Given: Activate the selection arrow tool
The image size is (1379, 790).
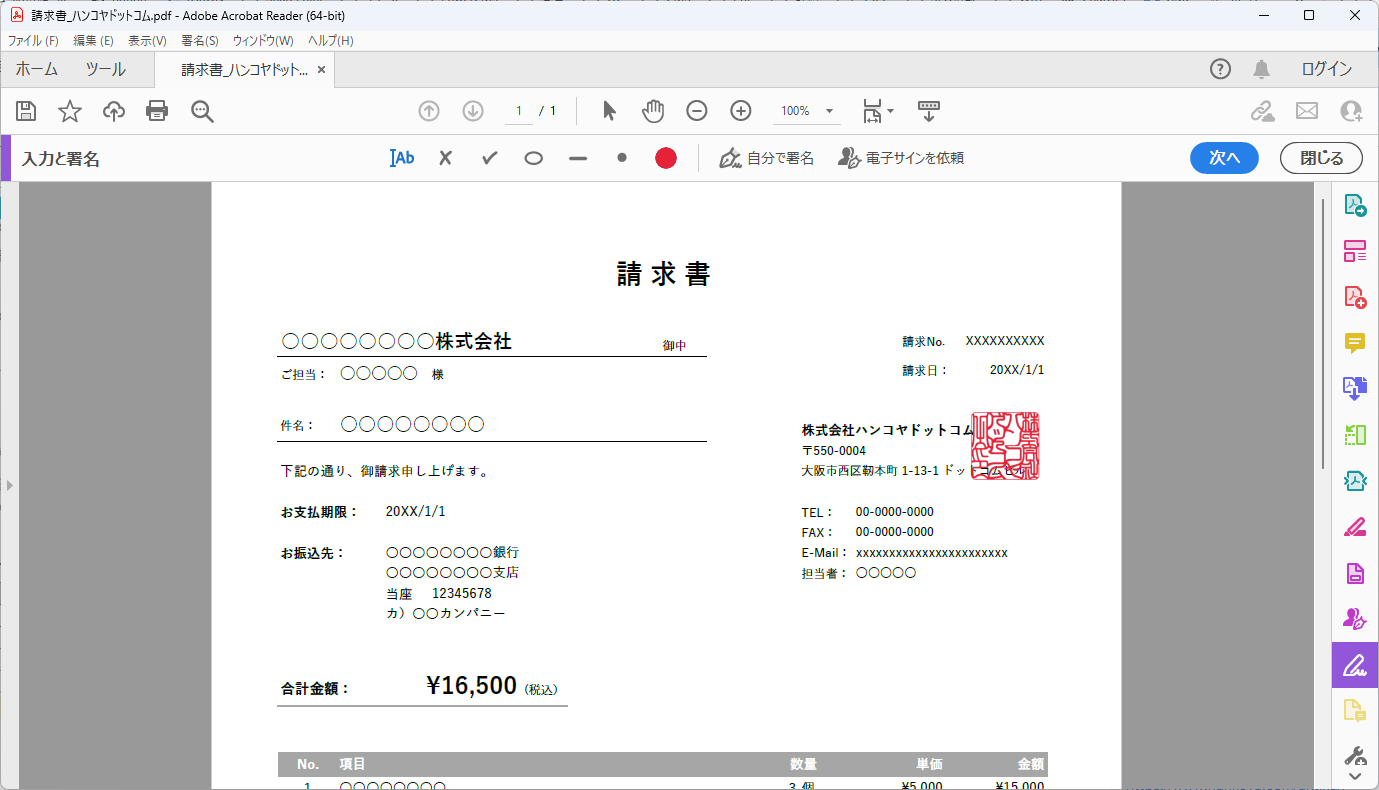Looking at the screenshot, I should [x=608, y=110].
